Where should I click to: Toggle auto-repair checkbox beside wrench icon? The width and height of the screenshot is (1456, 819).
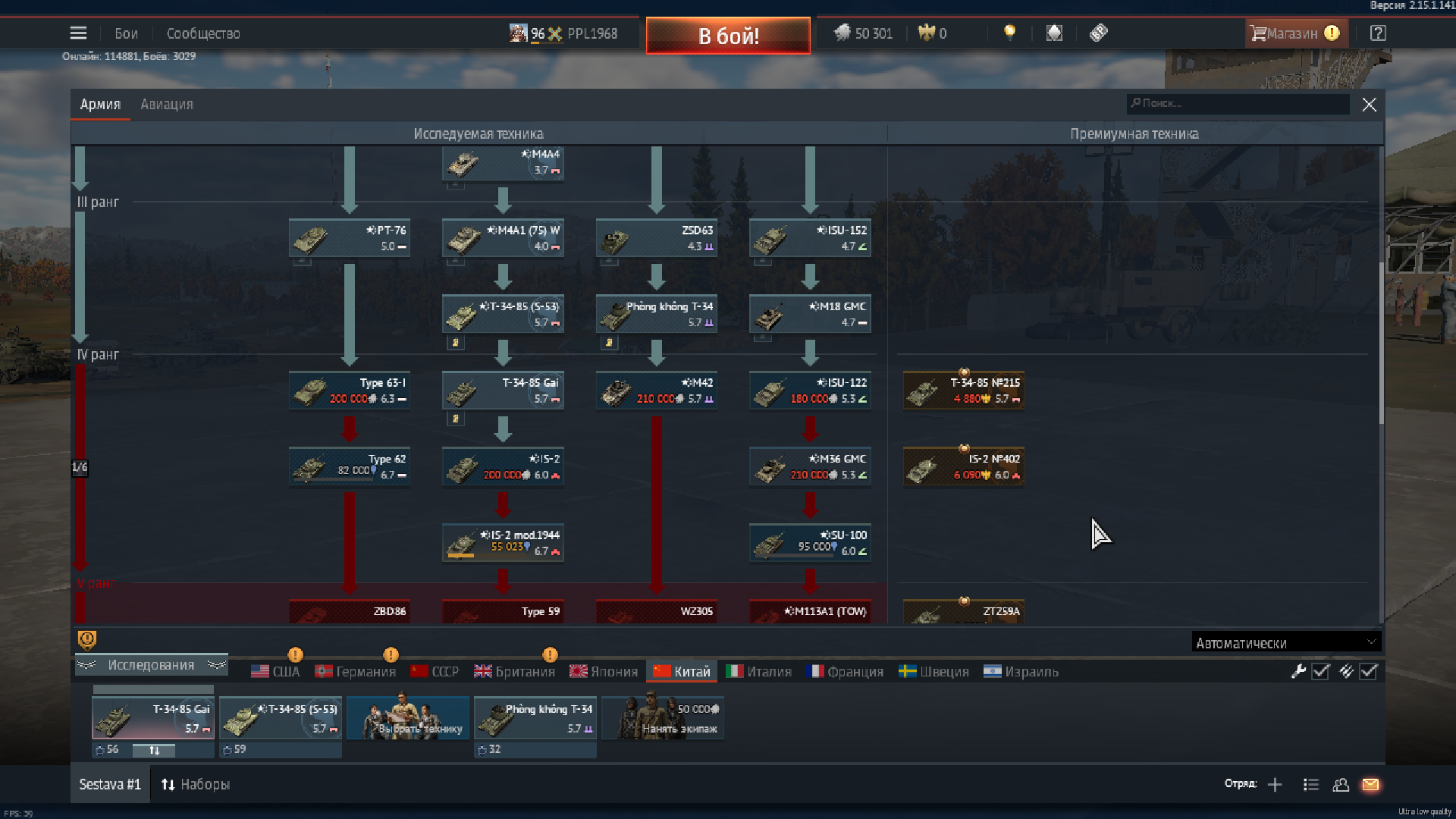pos(1320,671)
